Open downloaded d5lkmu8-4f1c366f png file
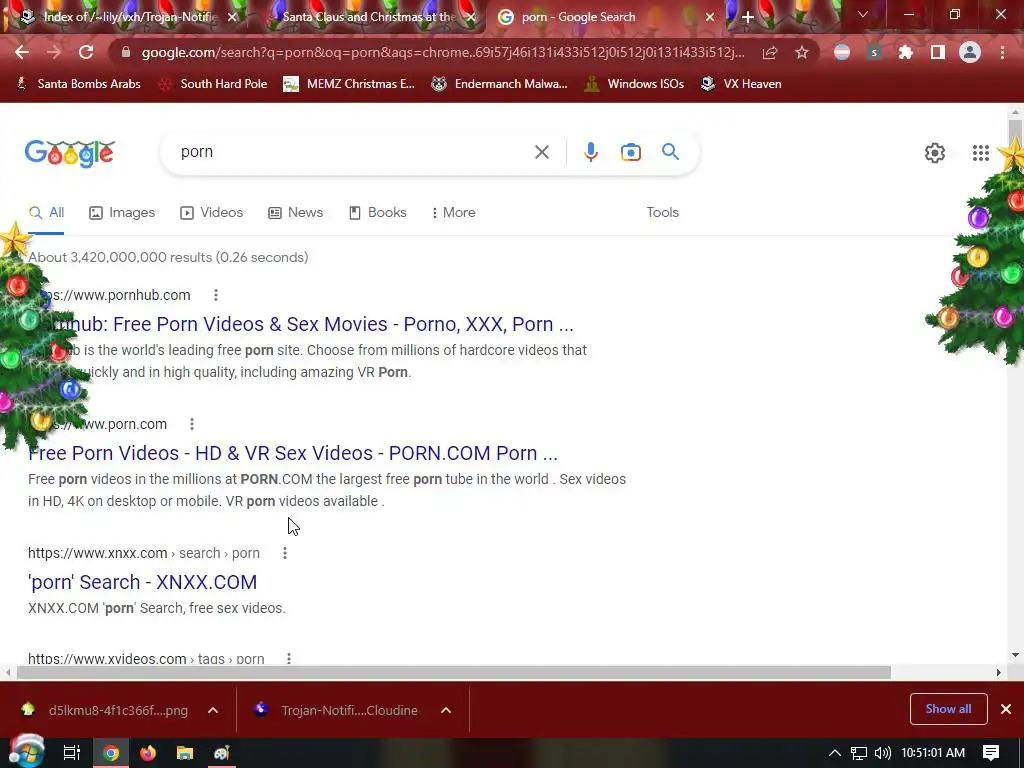1024x768 pixels. click(104, 710)
